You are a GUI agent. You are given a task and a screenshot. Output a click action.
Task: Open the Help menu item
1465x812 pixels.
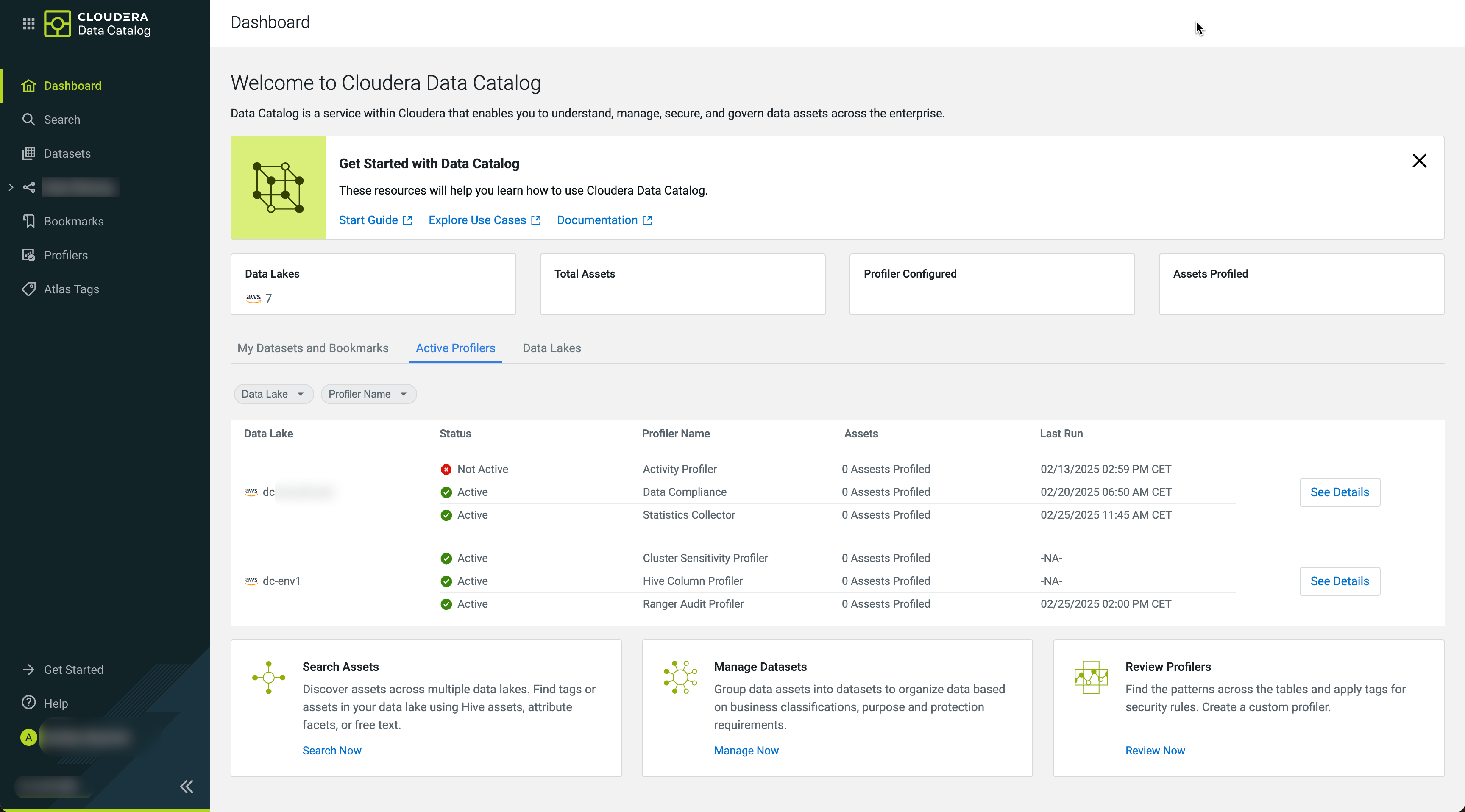coord(55,704)
